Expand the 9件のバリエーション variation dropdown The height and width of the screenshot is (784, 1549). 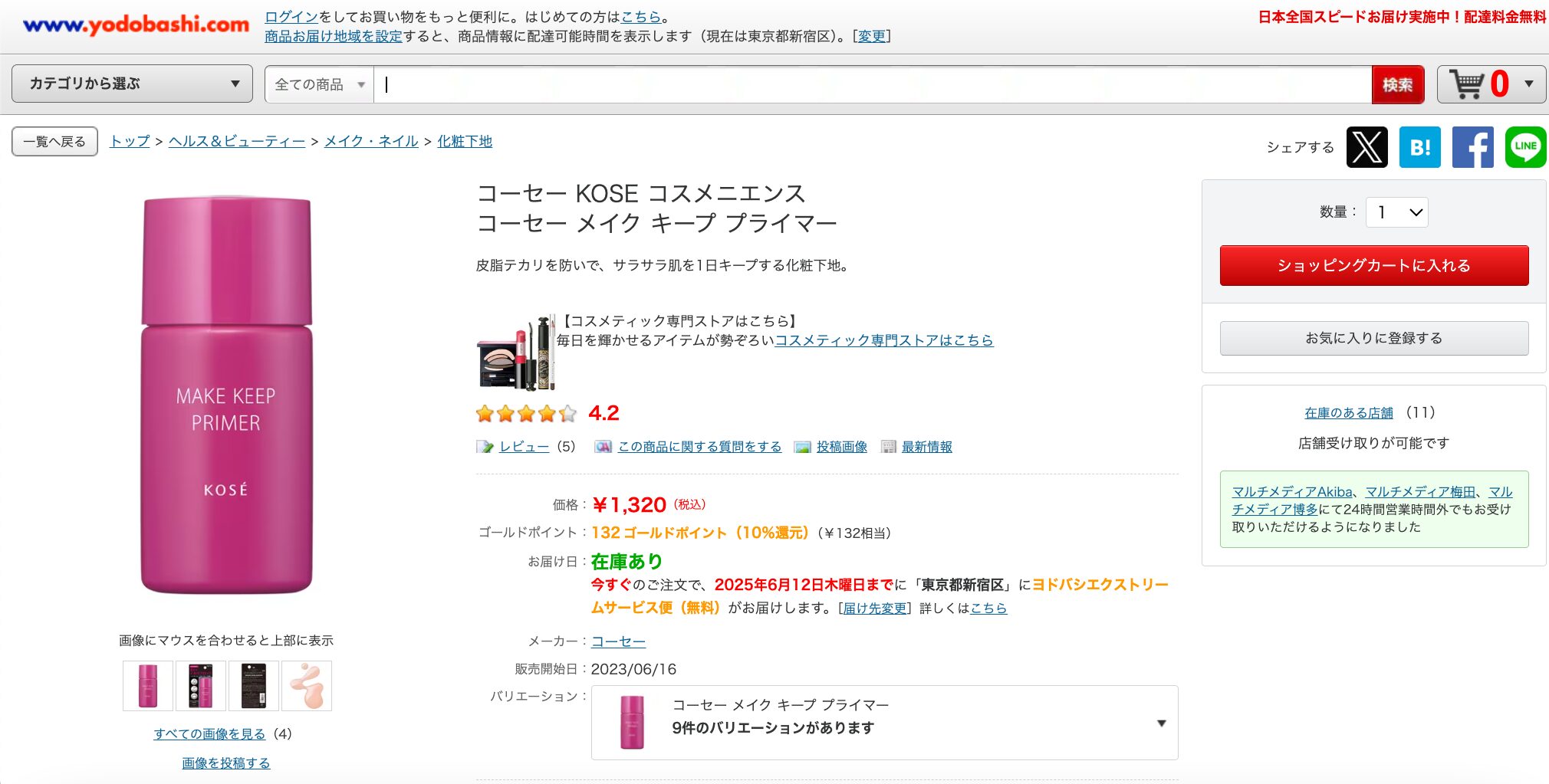(x=885, y=723)
